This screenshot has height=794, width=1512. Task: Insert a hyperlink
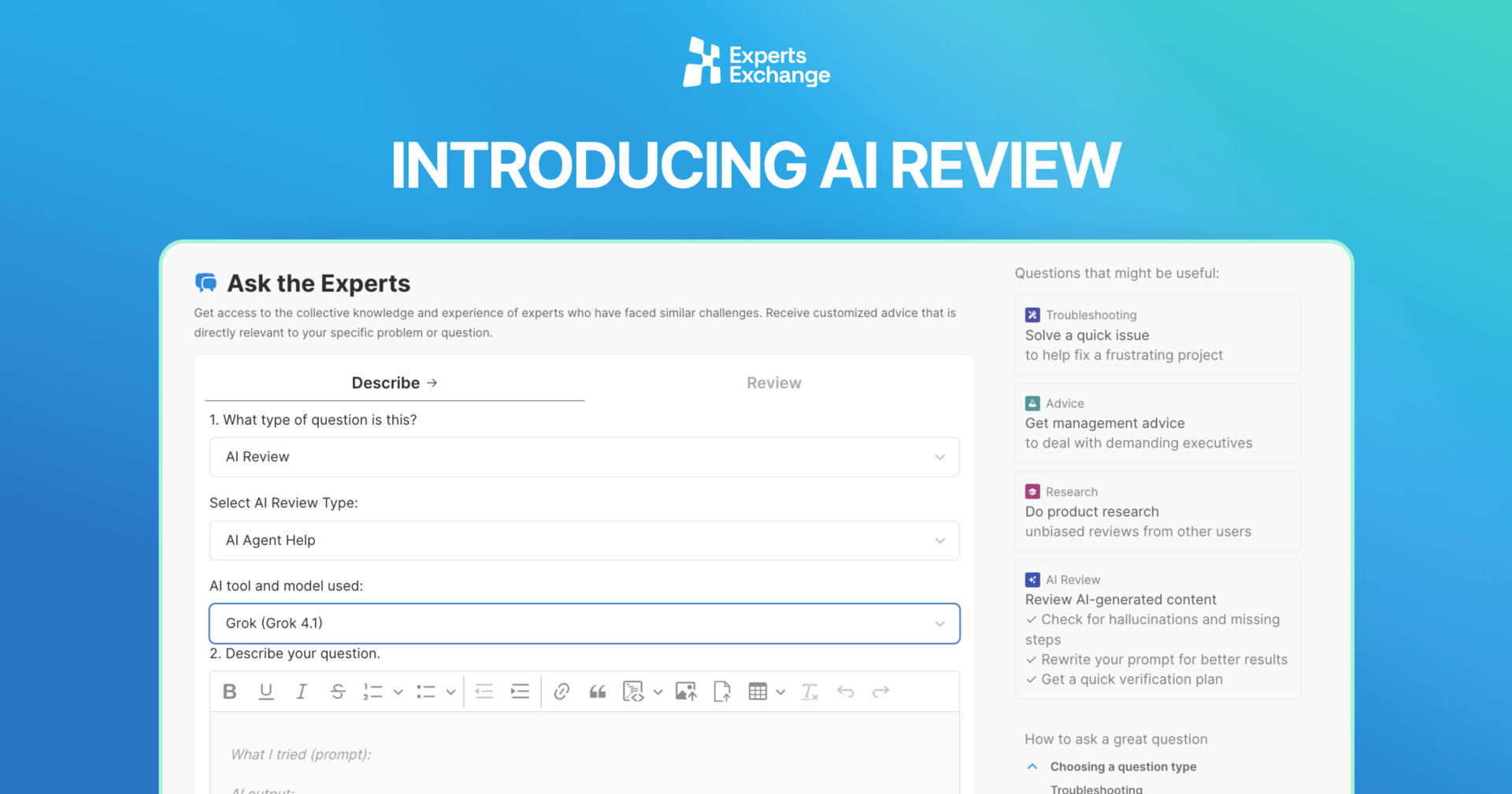561,692
